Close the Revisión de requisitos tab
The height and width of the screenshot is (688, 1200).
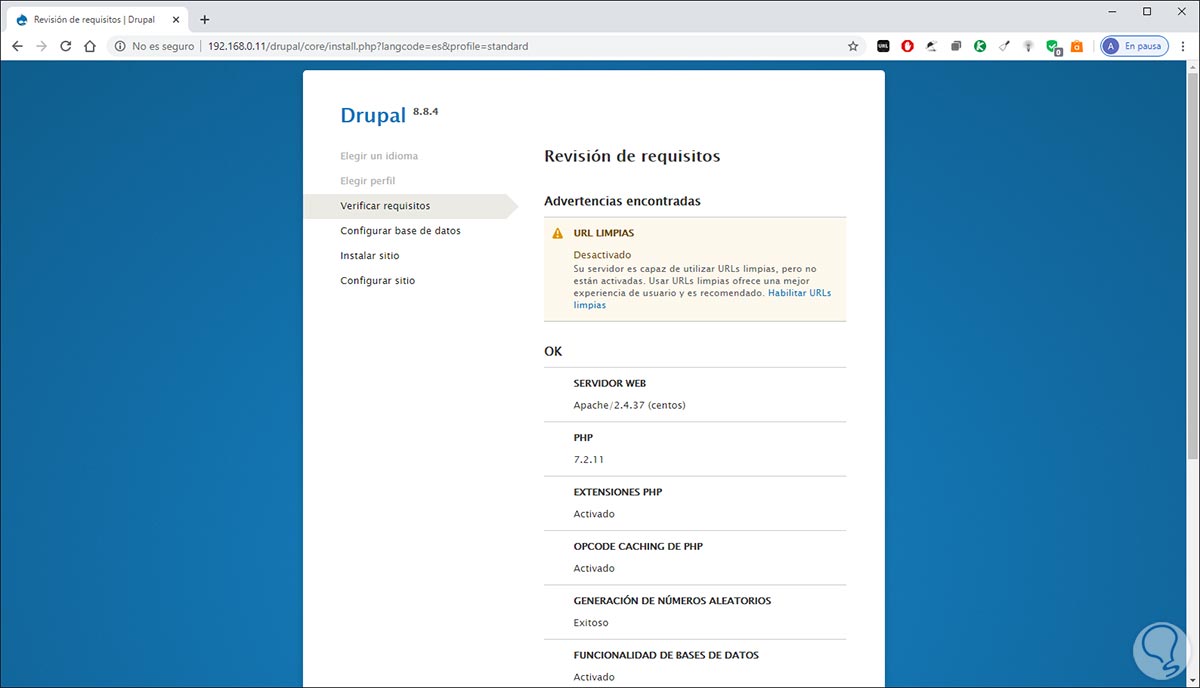176,19
